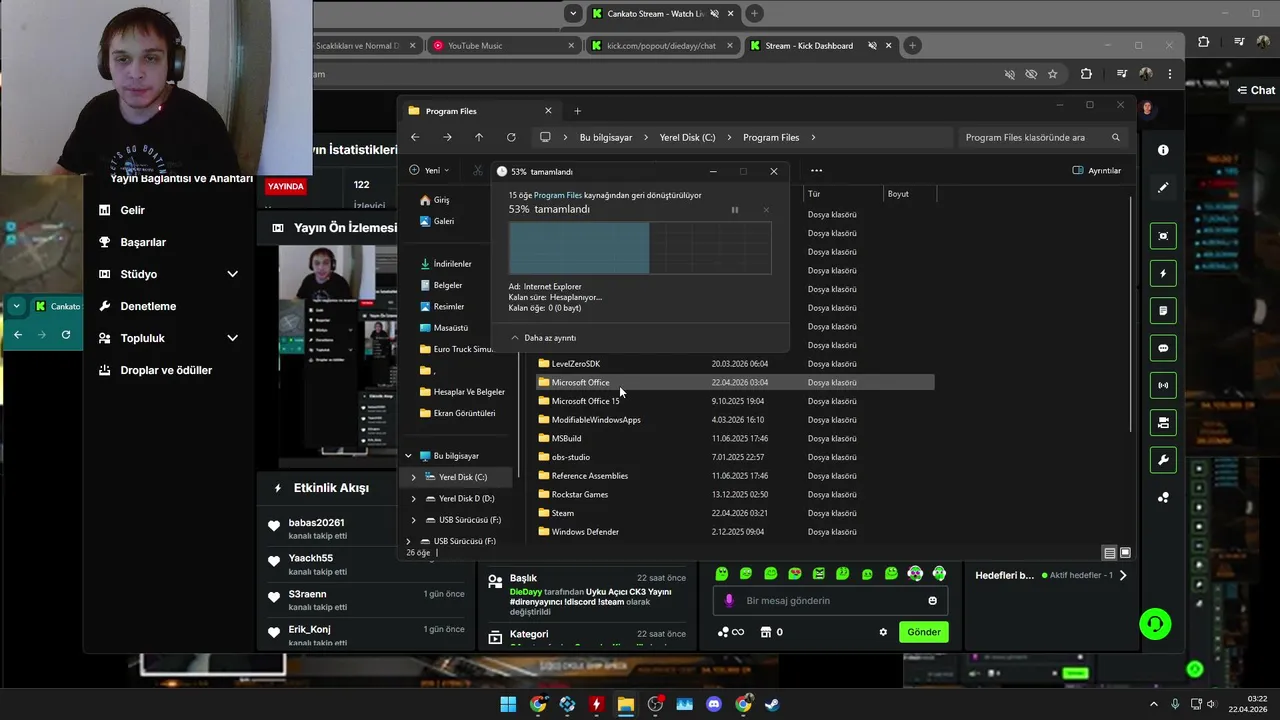The image size is (1280, 720).
Task: Click 'Program Files' link in progress dialog
Action: click(558, 195)
